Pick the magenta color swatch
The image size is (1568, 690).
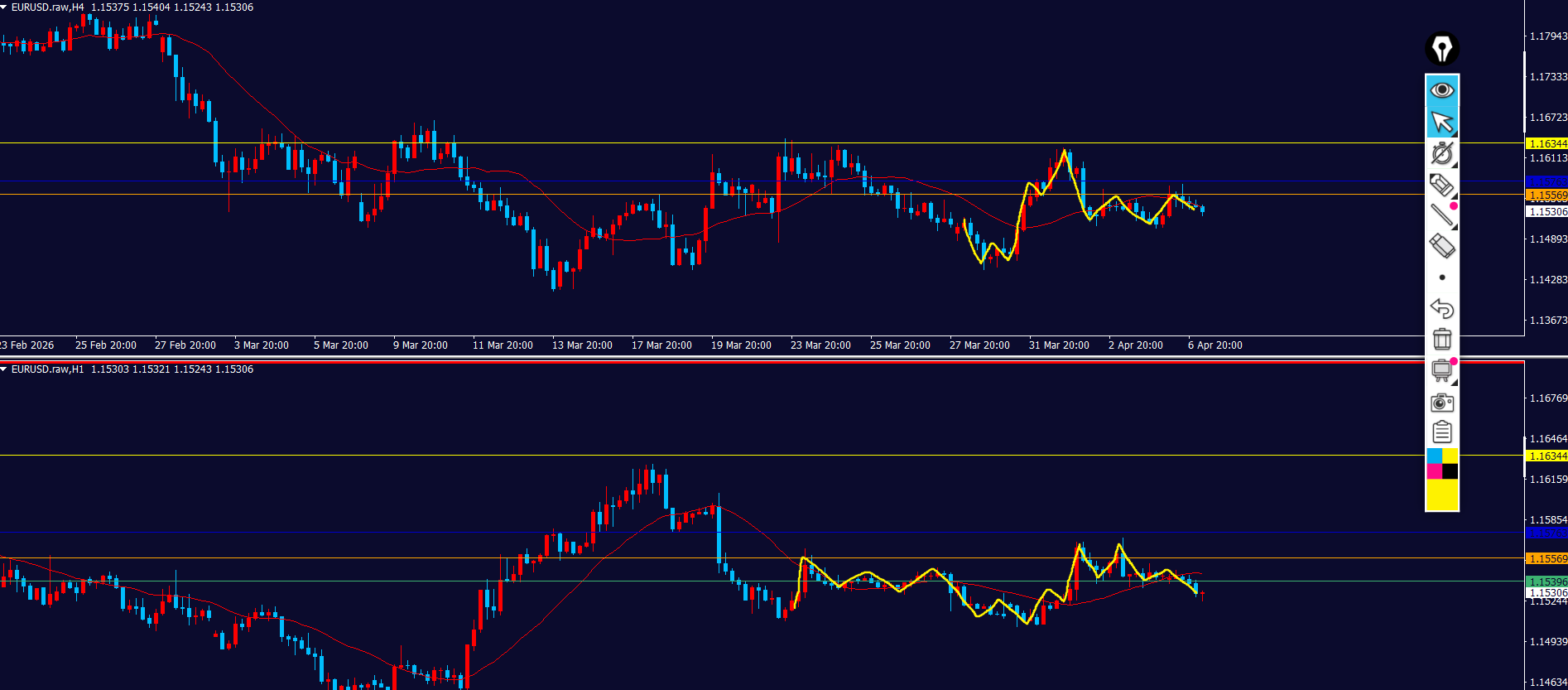tap(1434, 471)
